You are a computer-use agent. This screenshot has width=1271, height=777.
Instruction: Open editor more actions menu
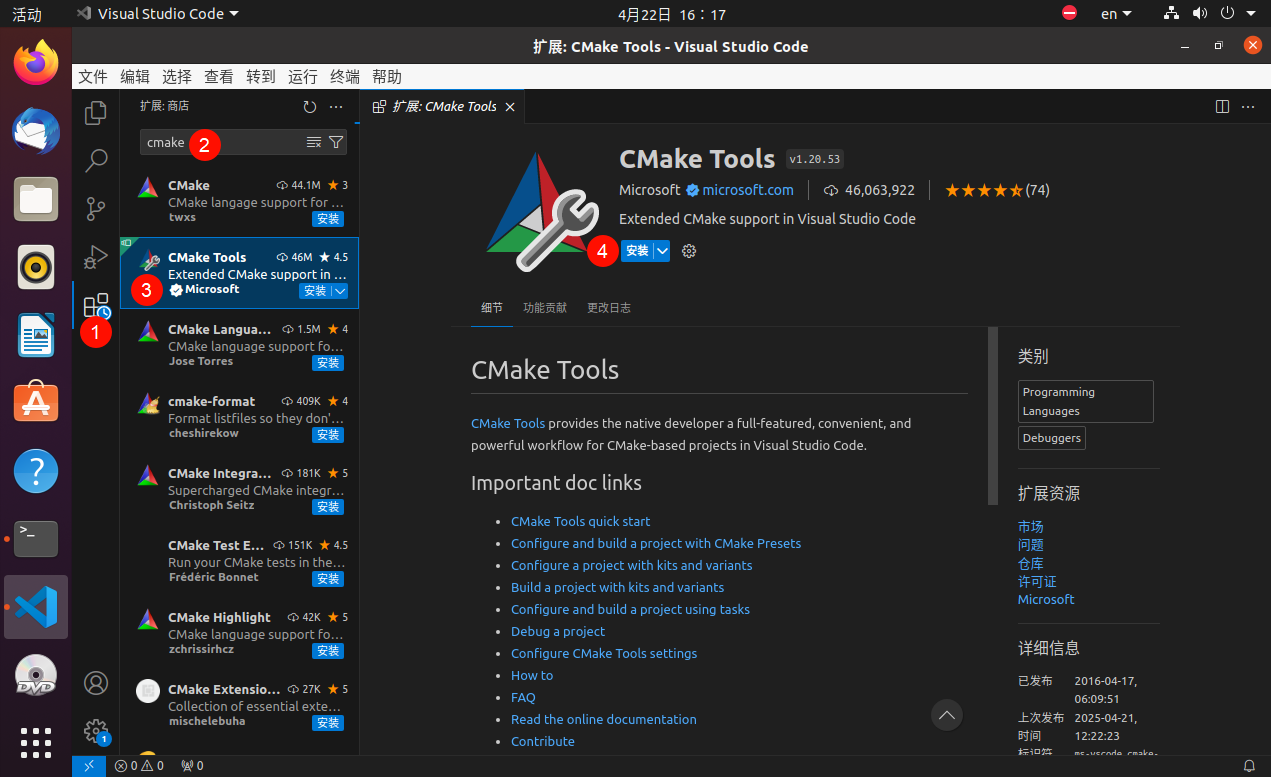(x=1248, y=106)
